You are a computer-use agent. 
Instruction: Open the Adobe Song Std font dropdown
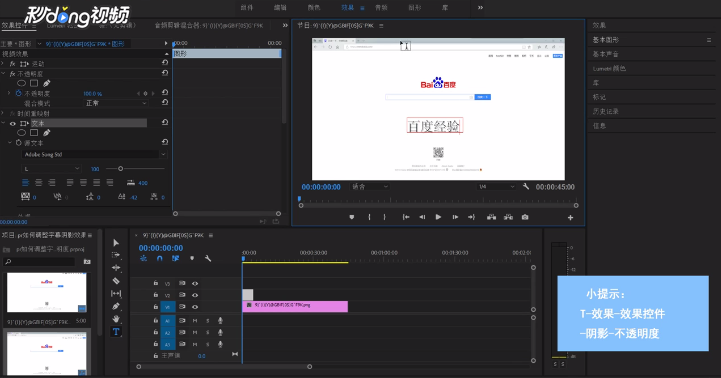[x=94, y=155]
